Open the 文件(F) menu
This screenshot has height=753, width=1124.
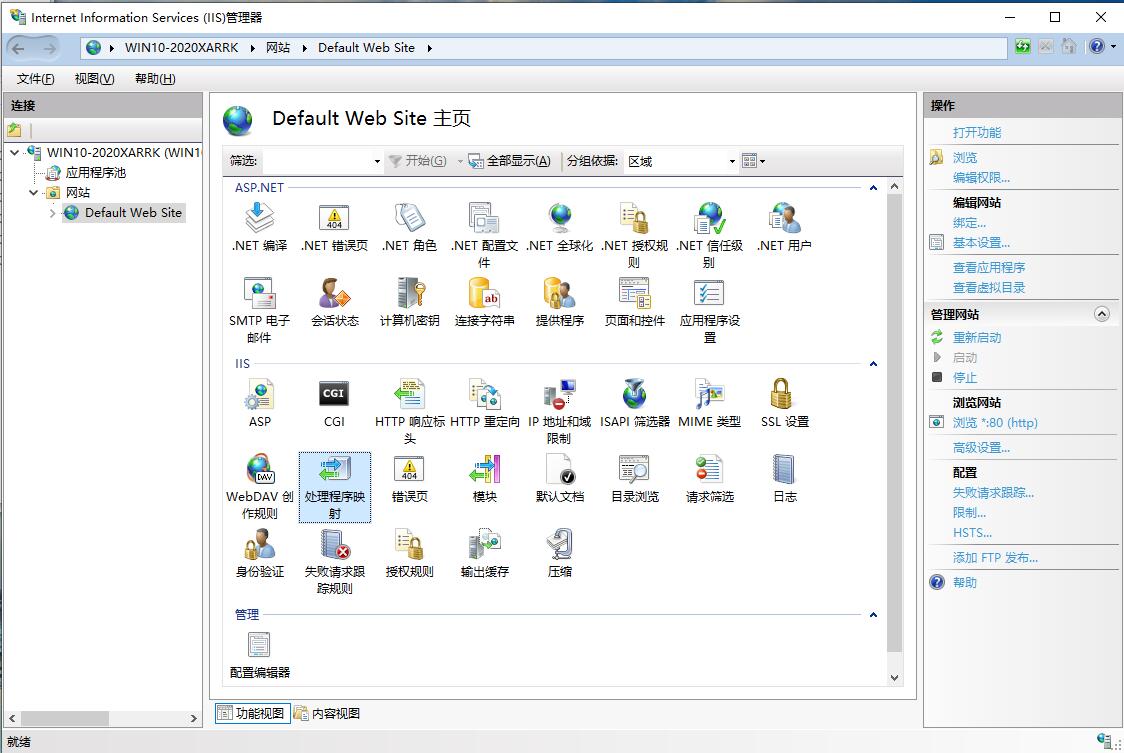35,79
